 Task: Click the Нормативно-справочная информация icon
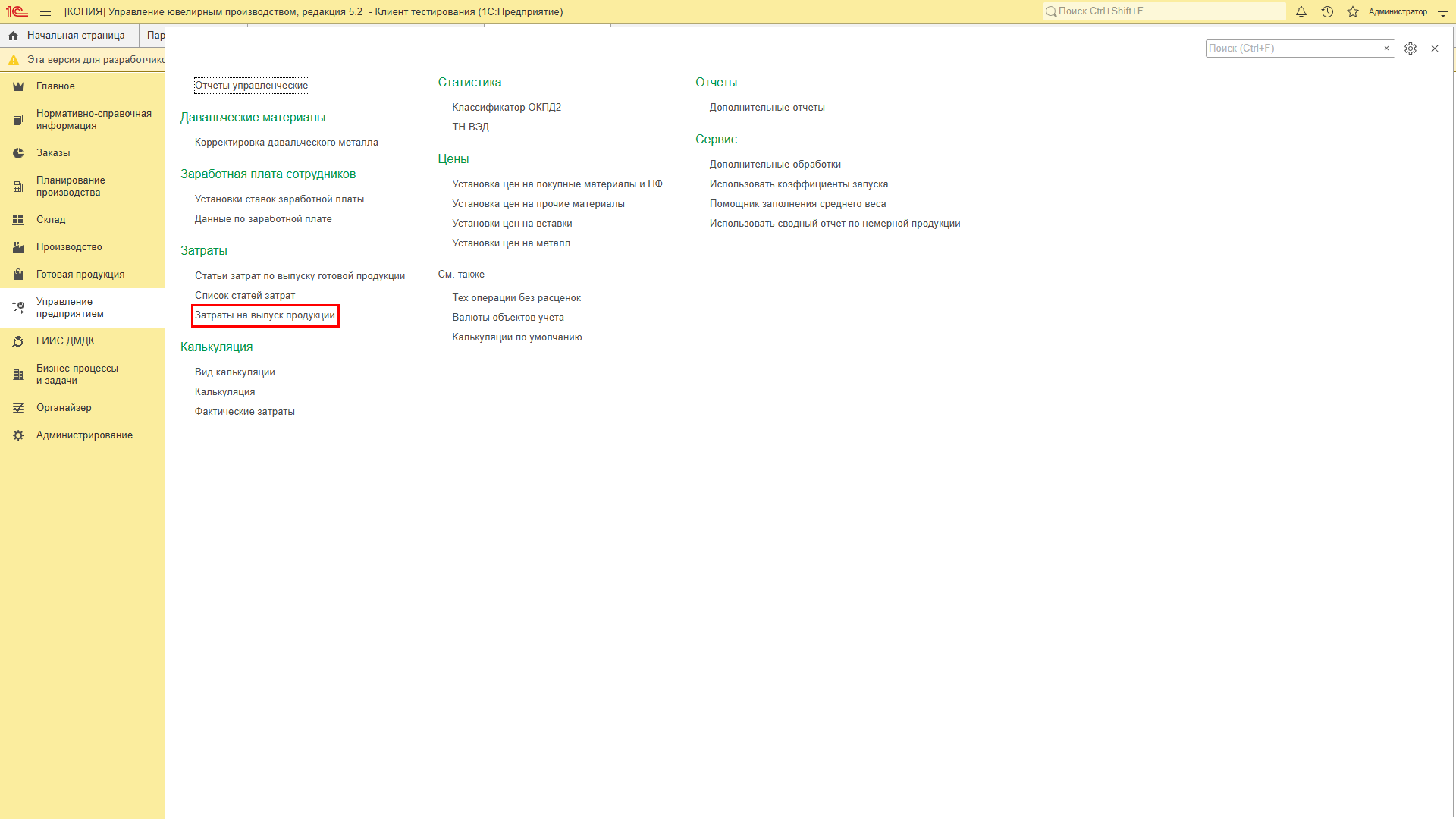click(x=18, y=120)
